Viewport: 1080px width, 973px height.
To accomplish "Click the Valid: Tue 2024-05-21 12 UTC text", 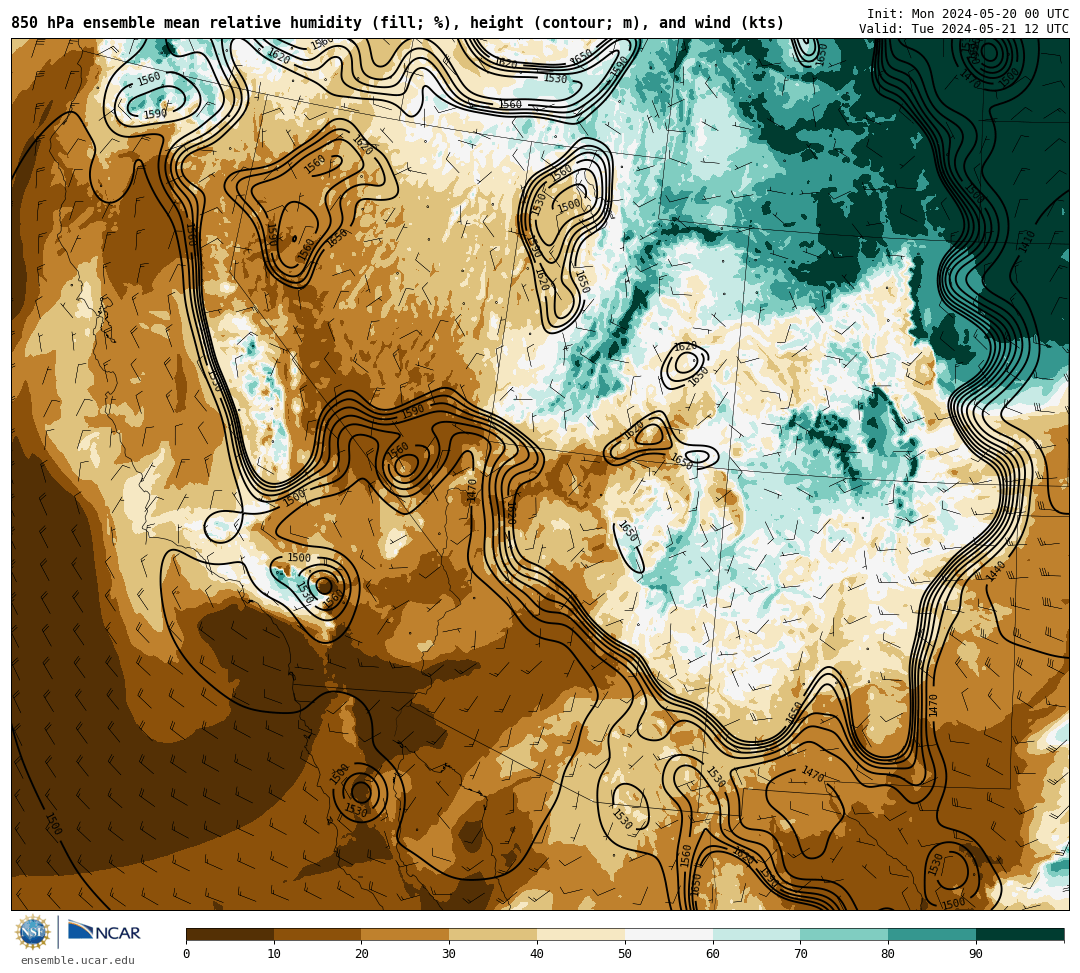I will [964, 29].
